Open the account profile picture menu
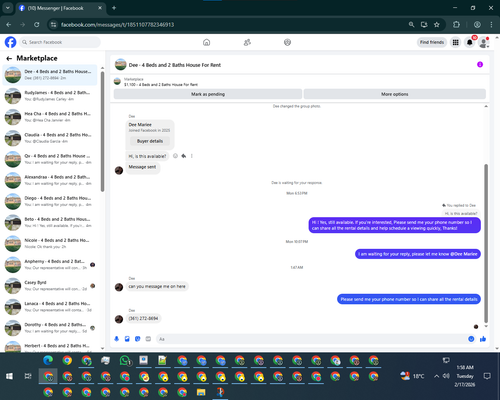 pos(484,42)
